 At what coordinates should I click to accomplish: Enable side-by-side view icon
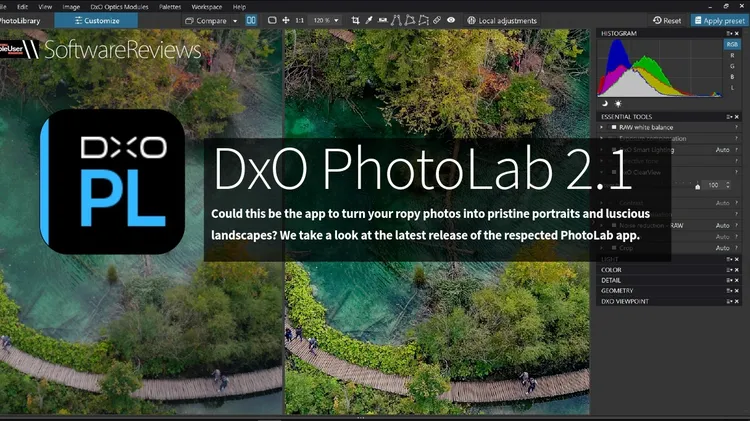(x=251, y=20)
